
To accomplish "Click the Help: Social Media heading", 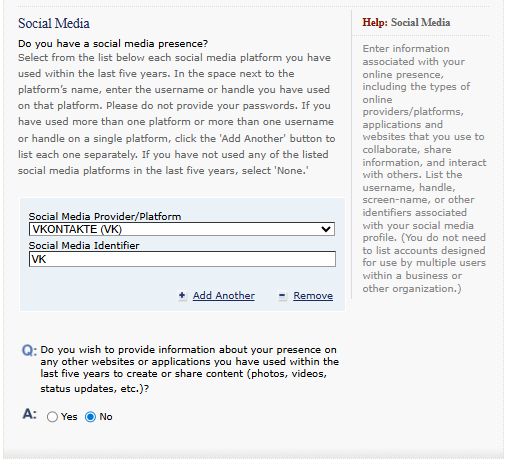I will pyautogui.click(x=406, y=22).
